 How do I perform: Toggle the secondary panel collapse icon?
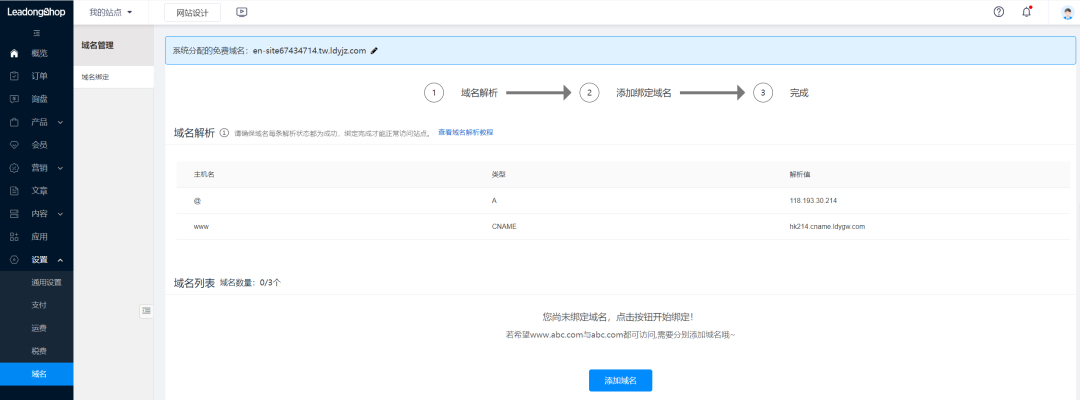click(x=146, y=311)
